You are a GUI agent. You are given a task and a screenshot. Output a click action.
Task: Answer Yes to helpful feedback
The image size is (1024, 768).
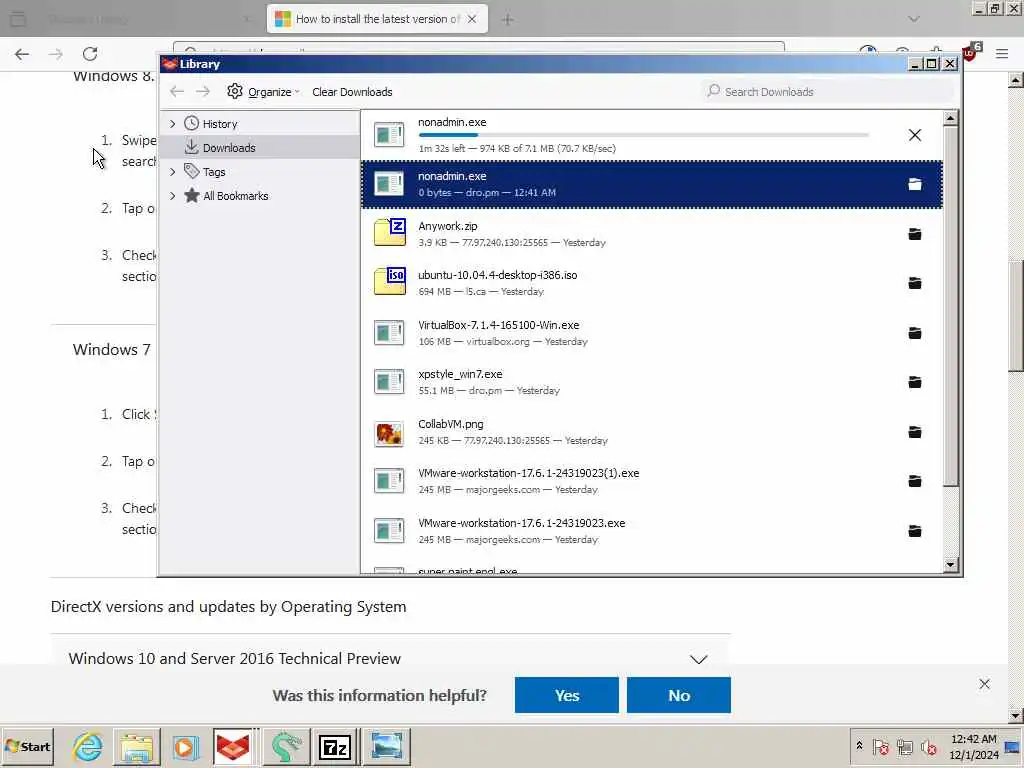coord(566,695)
